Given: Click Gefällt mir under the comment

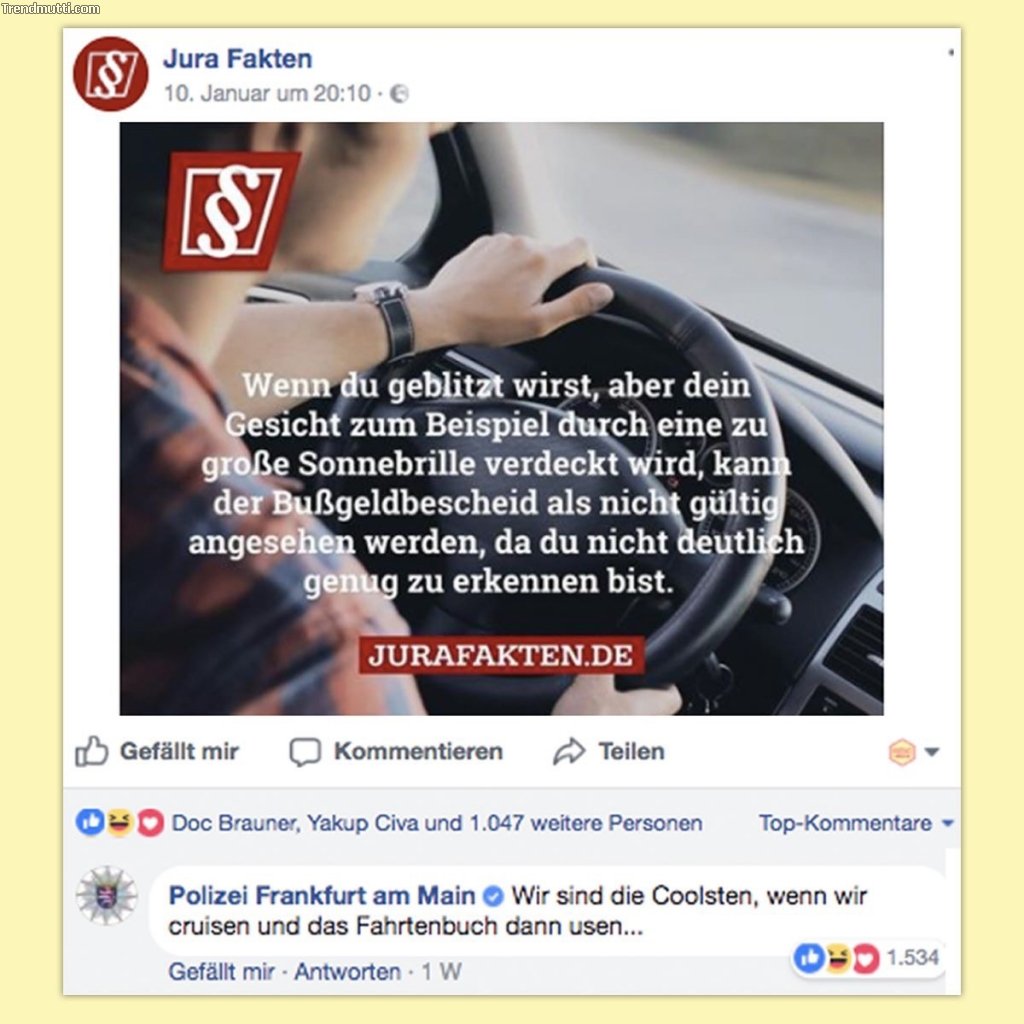Looking at the screenshot, I should tap(221, 972).
